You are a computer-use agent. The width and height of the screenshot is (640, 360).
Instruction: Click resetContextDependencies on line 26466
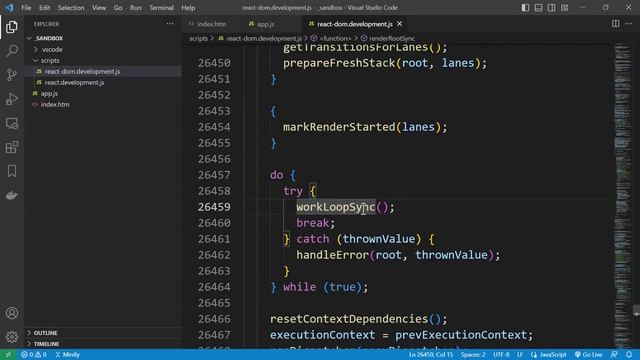349,319
